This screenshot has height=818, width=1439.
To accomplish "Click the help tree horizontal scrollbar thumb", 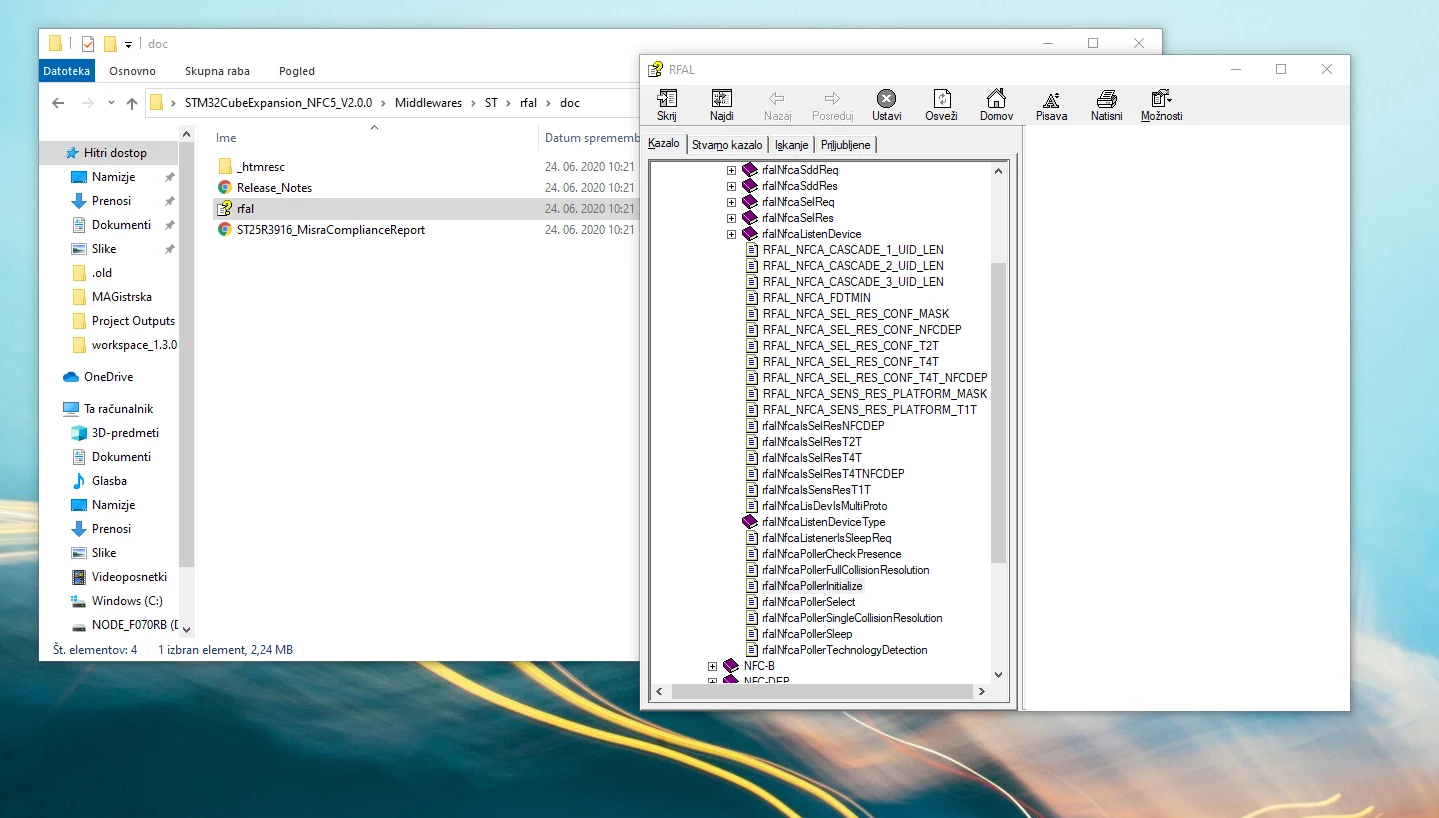I will pyautogui.click(x=822, y=691).
